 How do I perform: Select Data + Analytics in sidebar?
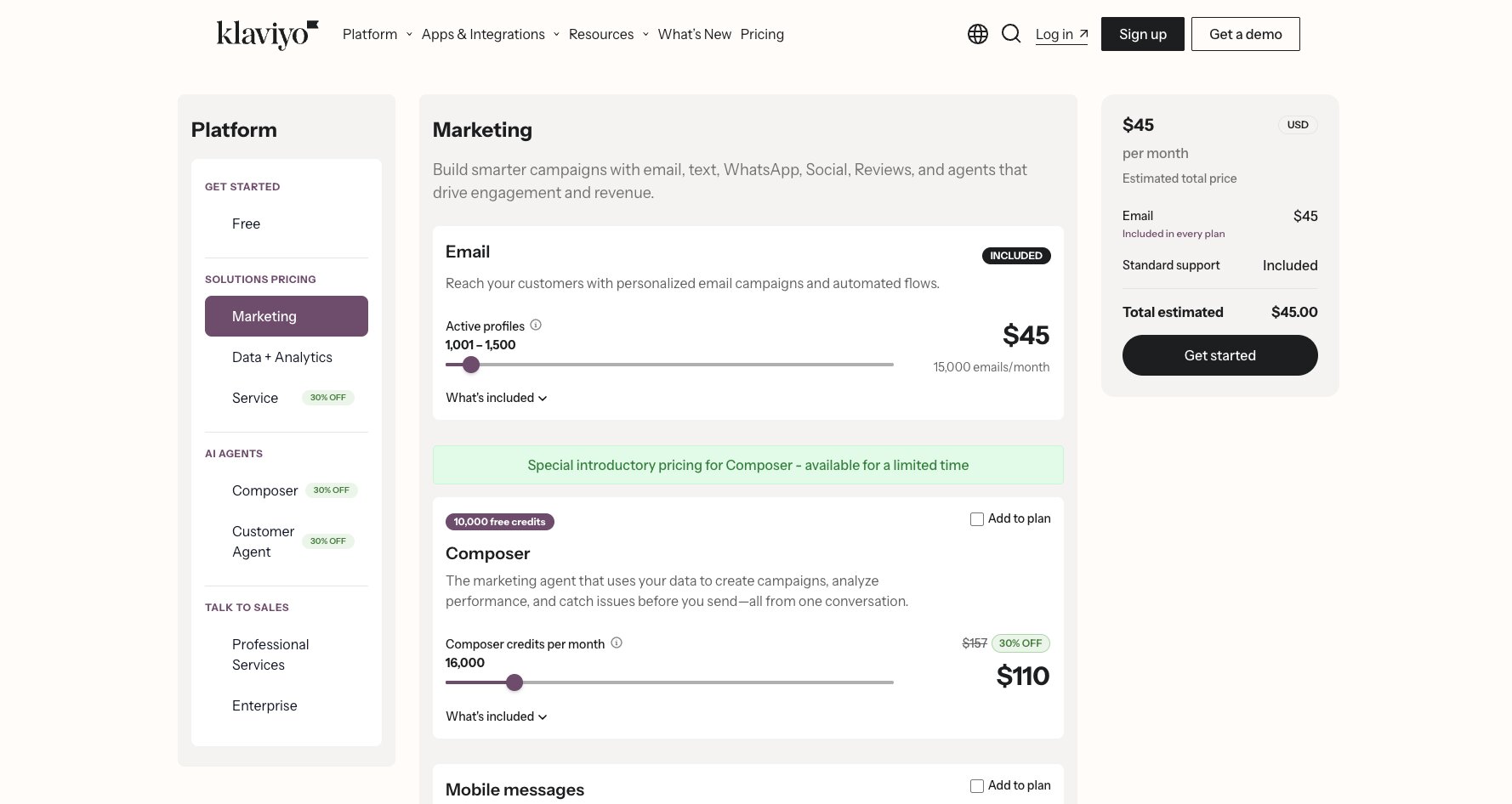[287, 357]
